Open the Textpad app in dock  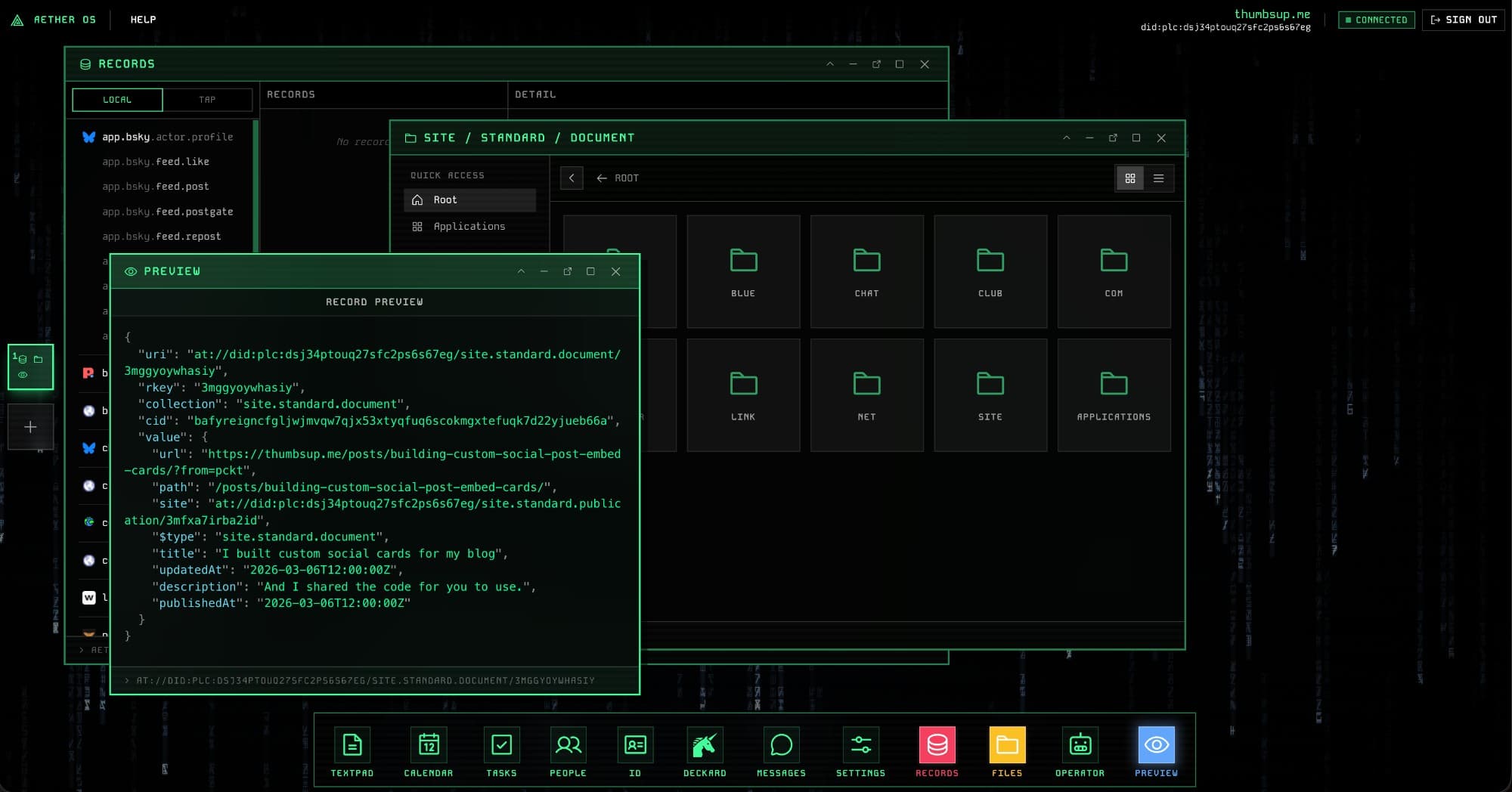click(x=352, y=745)
